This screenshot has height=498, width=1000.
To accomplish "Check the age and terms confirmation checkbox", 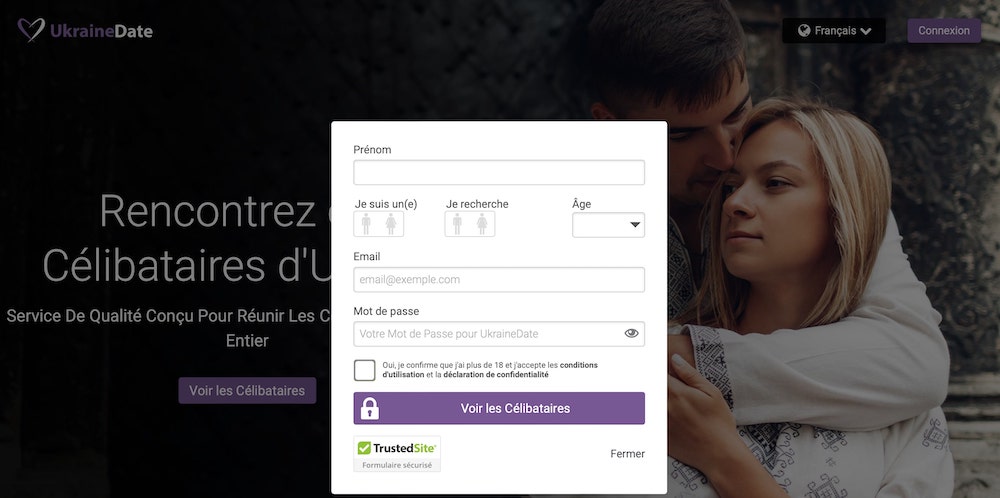I will coord(365,370).
